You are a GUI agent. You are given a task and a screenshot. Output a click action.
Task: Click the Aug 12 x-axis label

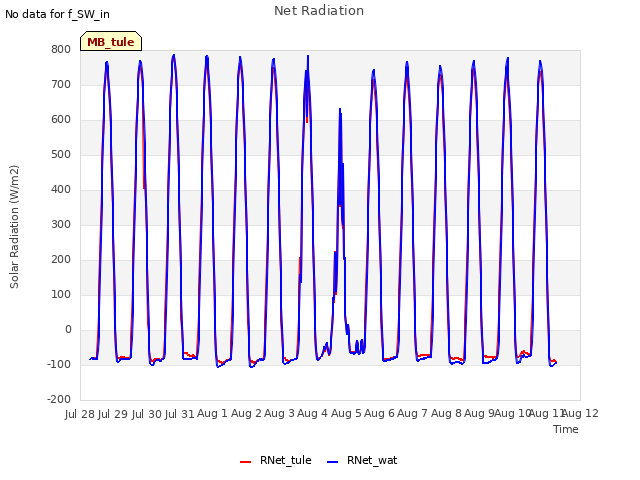580,414
